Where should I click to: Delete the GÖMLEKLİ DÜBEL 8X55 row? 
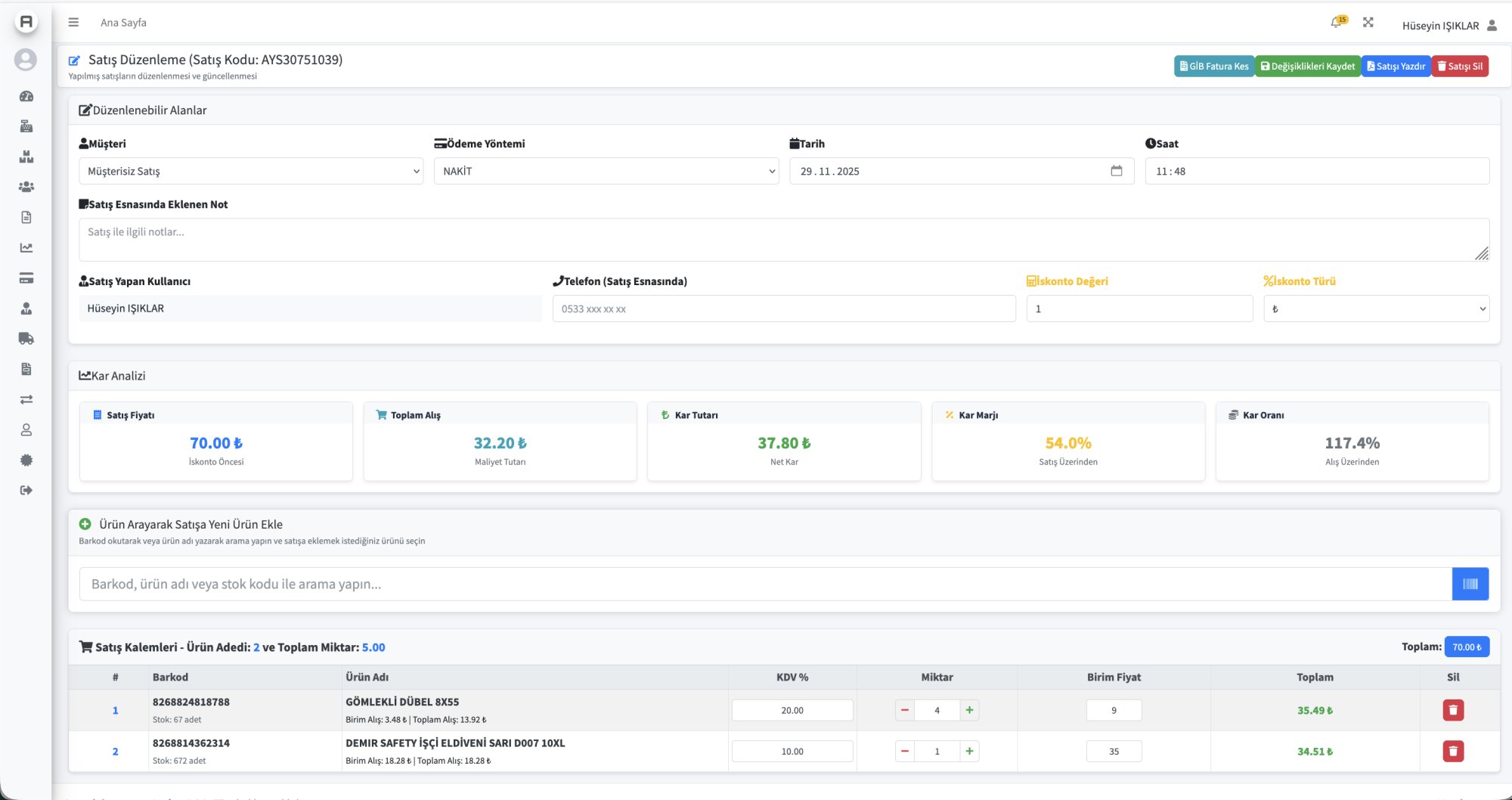point(1453,710)
